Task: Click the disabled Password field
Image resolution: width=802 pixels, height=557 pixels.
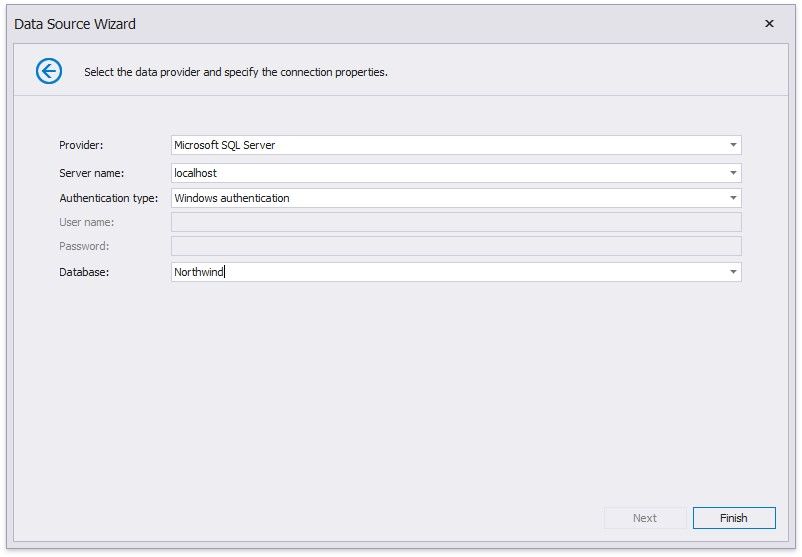Action: click(x=456, y=246)
